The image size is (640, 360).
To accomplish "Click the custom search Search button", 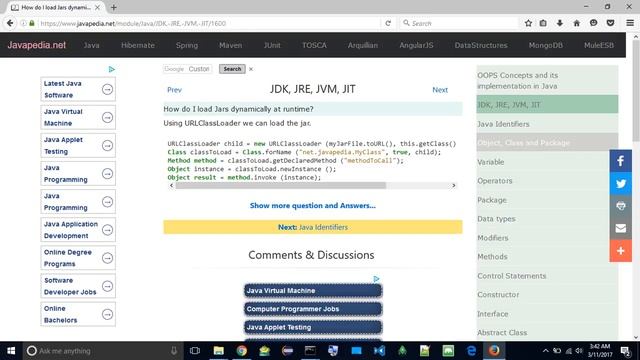I will point(232,69).
